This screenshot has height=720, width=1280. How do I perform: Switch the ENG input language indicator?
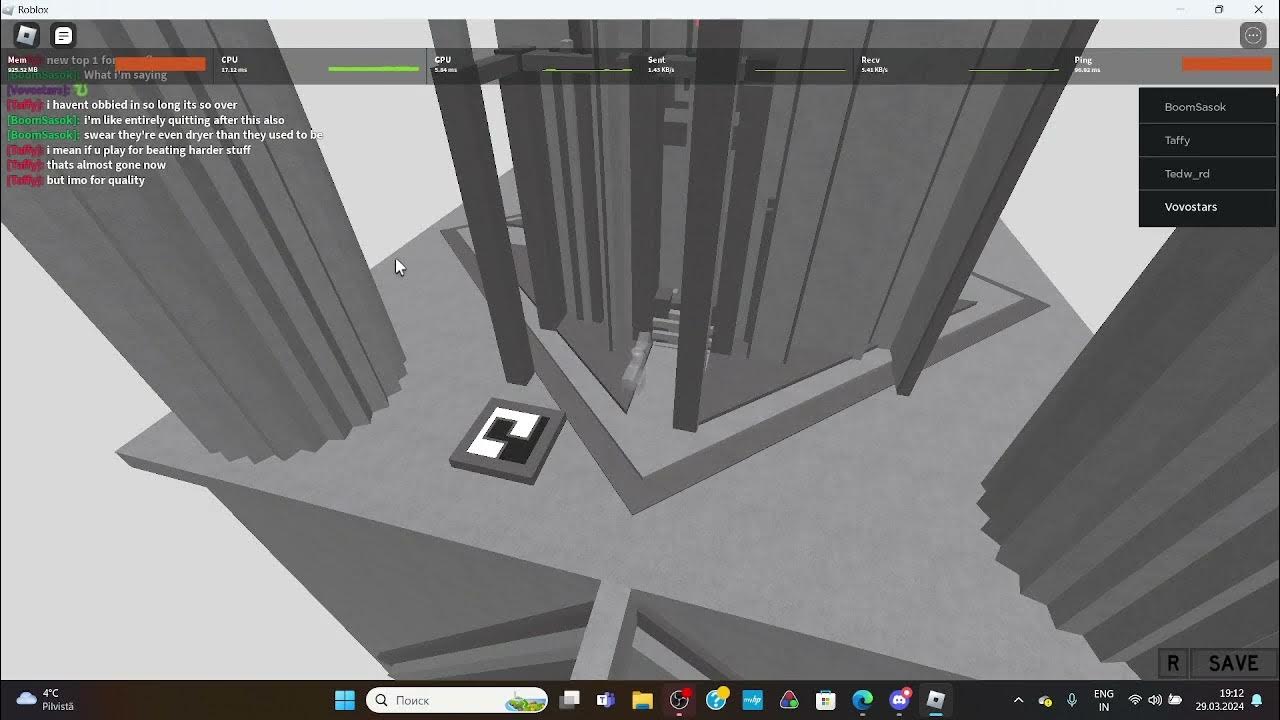coord(1104,700)
